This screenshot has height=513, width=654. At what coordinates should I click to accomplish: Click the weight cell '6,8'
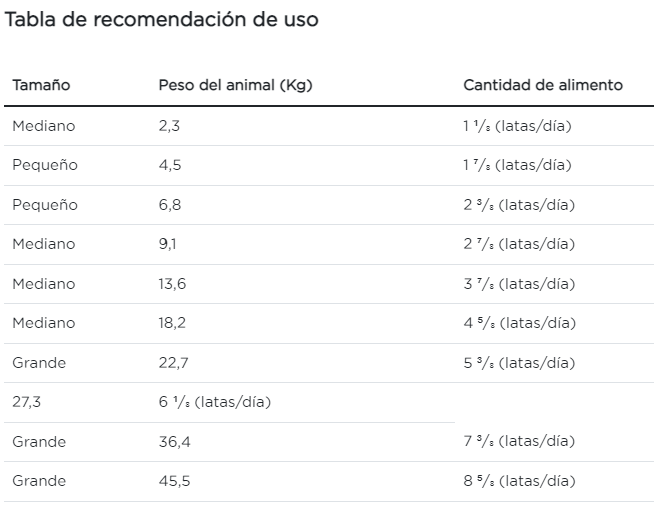coord(170,205)
